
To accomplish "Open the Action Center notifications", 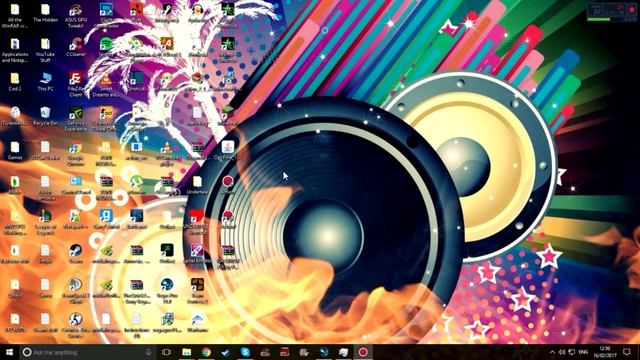I will pyautogui.click(x=627, y=352).
